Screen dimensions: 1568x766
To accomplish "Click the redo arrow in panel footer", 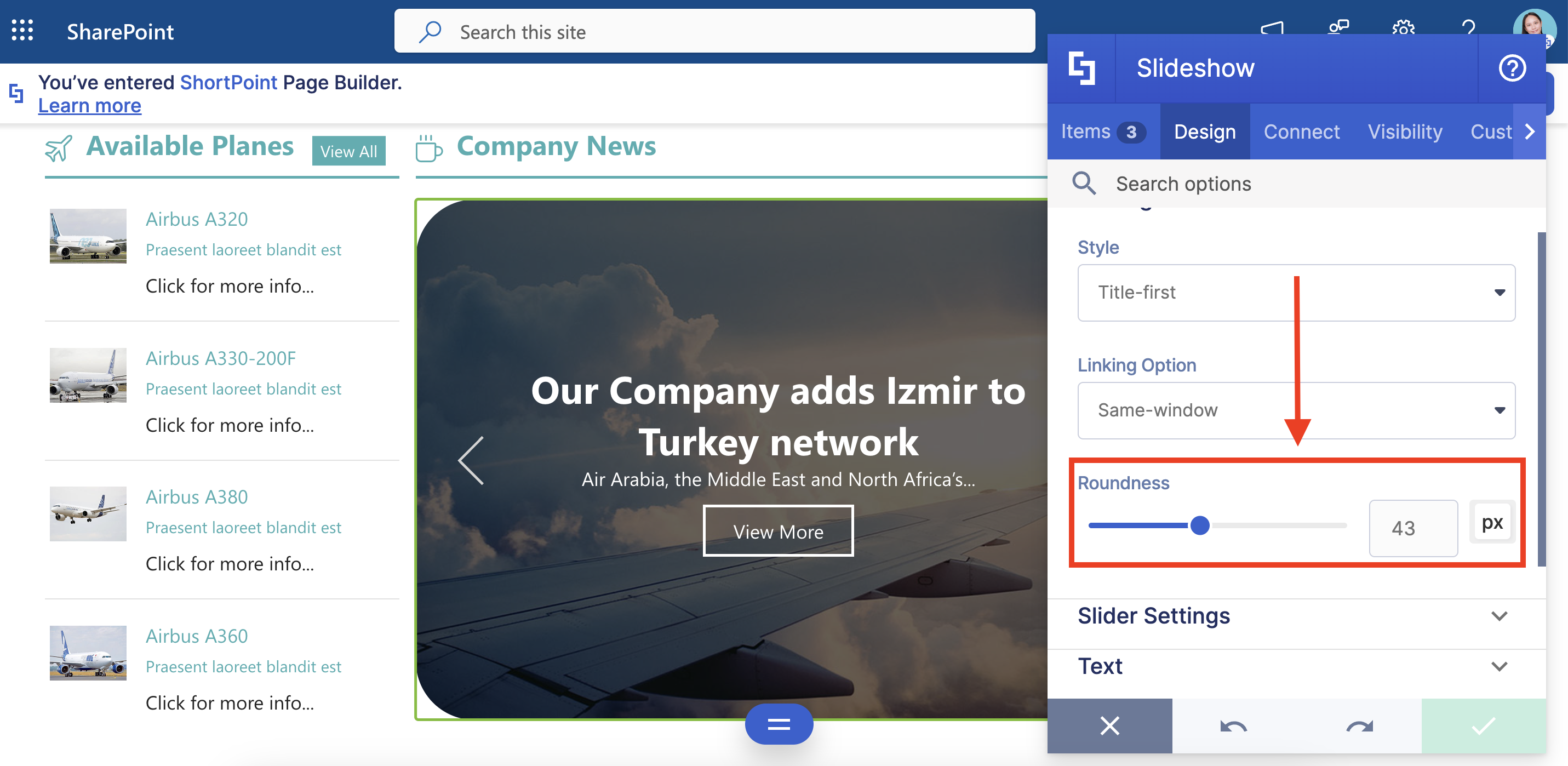I will click(1359, 726).
